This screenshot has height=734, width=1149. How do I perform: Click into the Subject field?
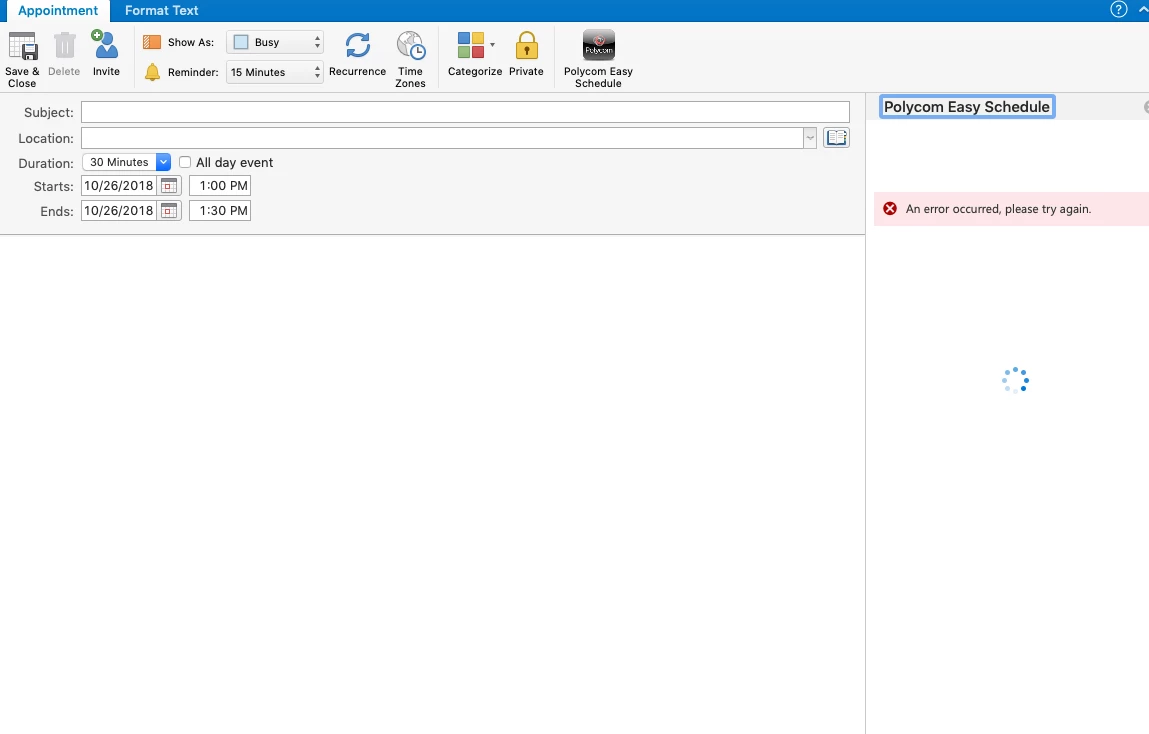pos(465,112)
